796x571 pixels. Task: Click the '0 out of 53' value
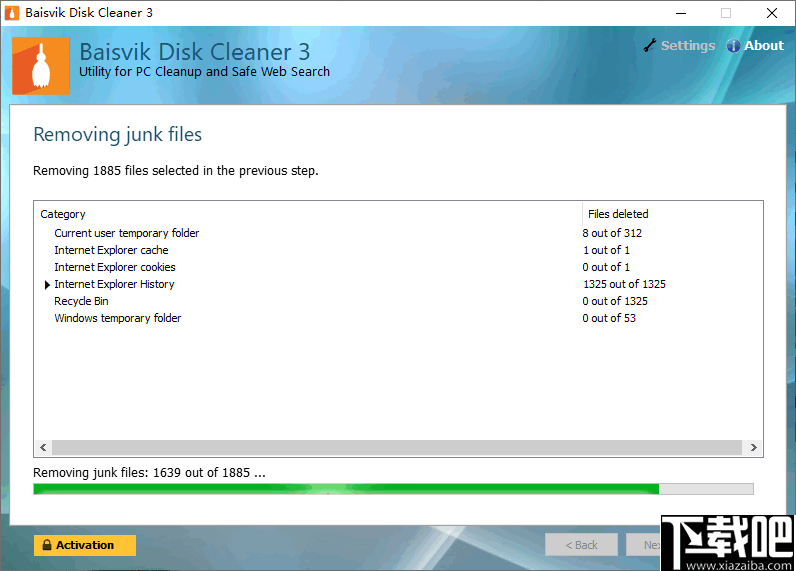[x=609, y=318]
